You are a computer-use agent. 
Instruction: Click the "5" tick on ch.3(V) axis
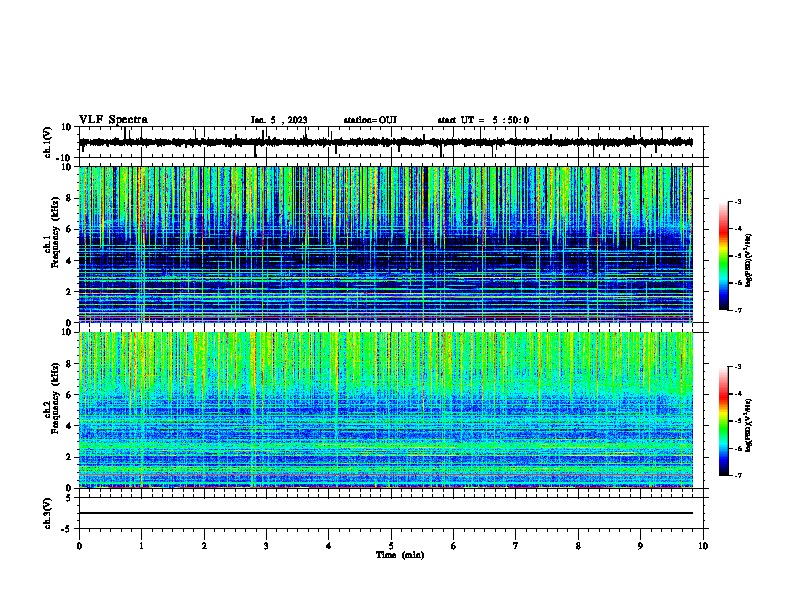69,498
